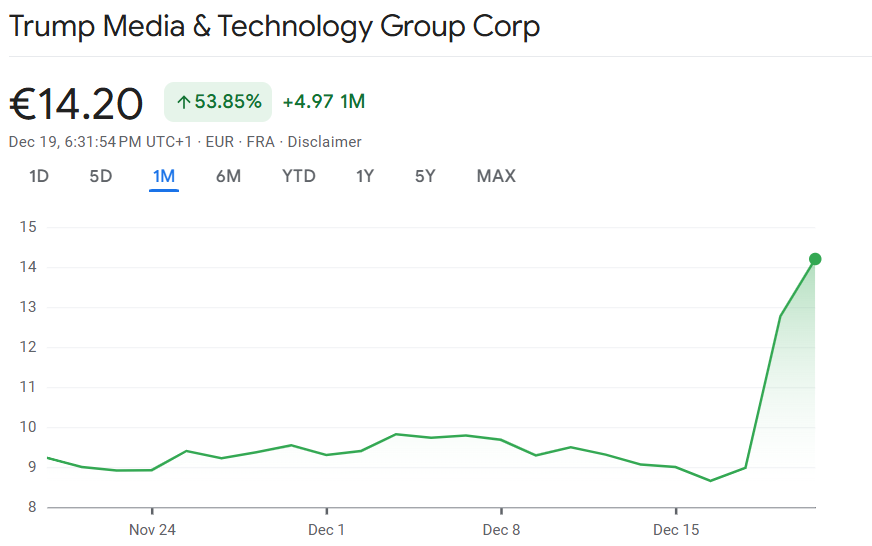Click the Dec 8 date axis label

coord(501,529)
